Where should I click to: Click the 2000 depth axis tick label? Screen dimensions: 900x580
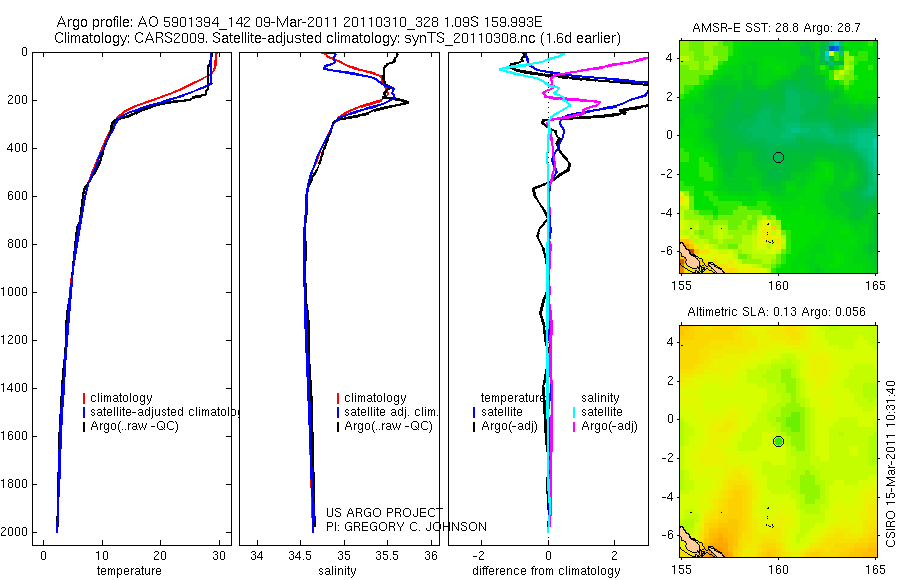(x=15, y=532)
